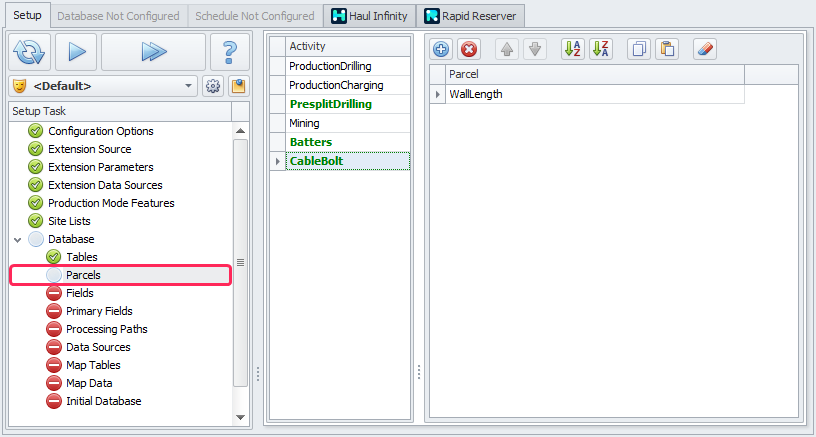Click the setup task list scrollbar thumb

click(x=240, y=263)
